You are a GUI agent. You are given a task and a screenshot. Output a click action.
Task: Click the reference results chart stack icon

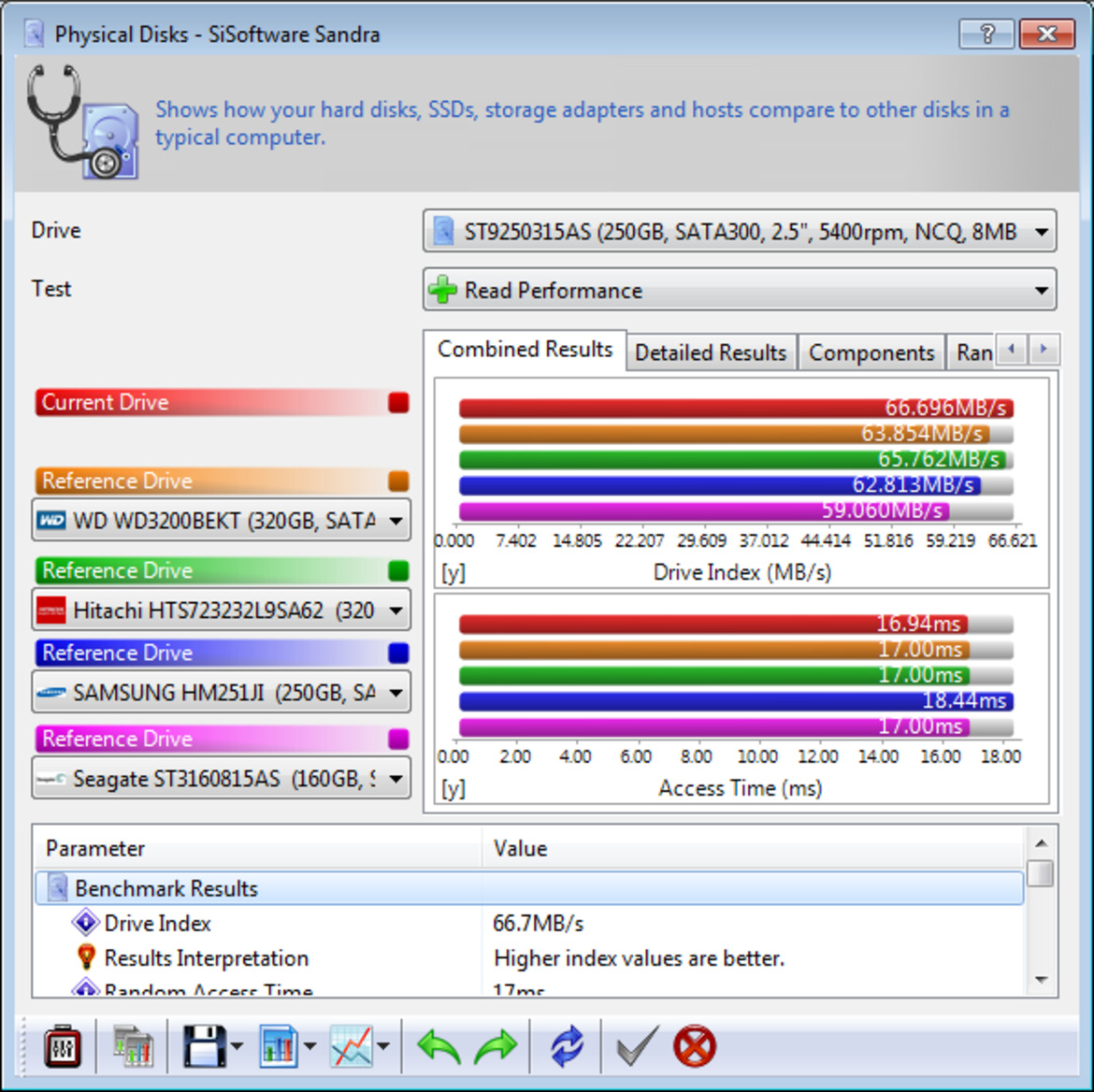click(x=133, y=1046)
